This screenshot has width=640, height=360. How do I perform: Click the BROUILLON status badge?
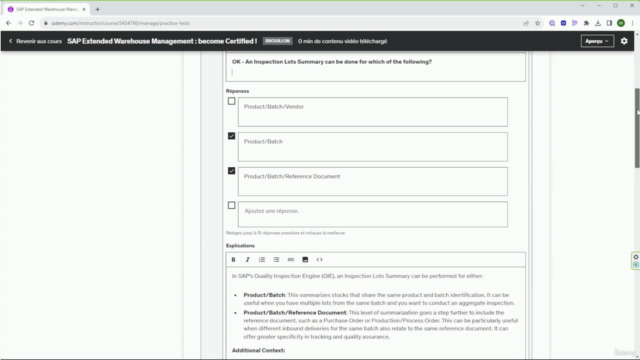click(278, 41)
